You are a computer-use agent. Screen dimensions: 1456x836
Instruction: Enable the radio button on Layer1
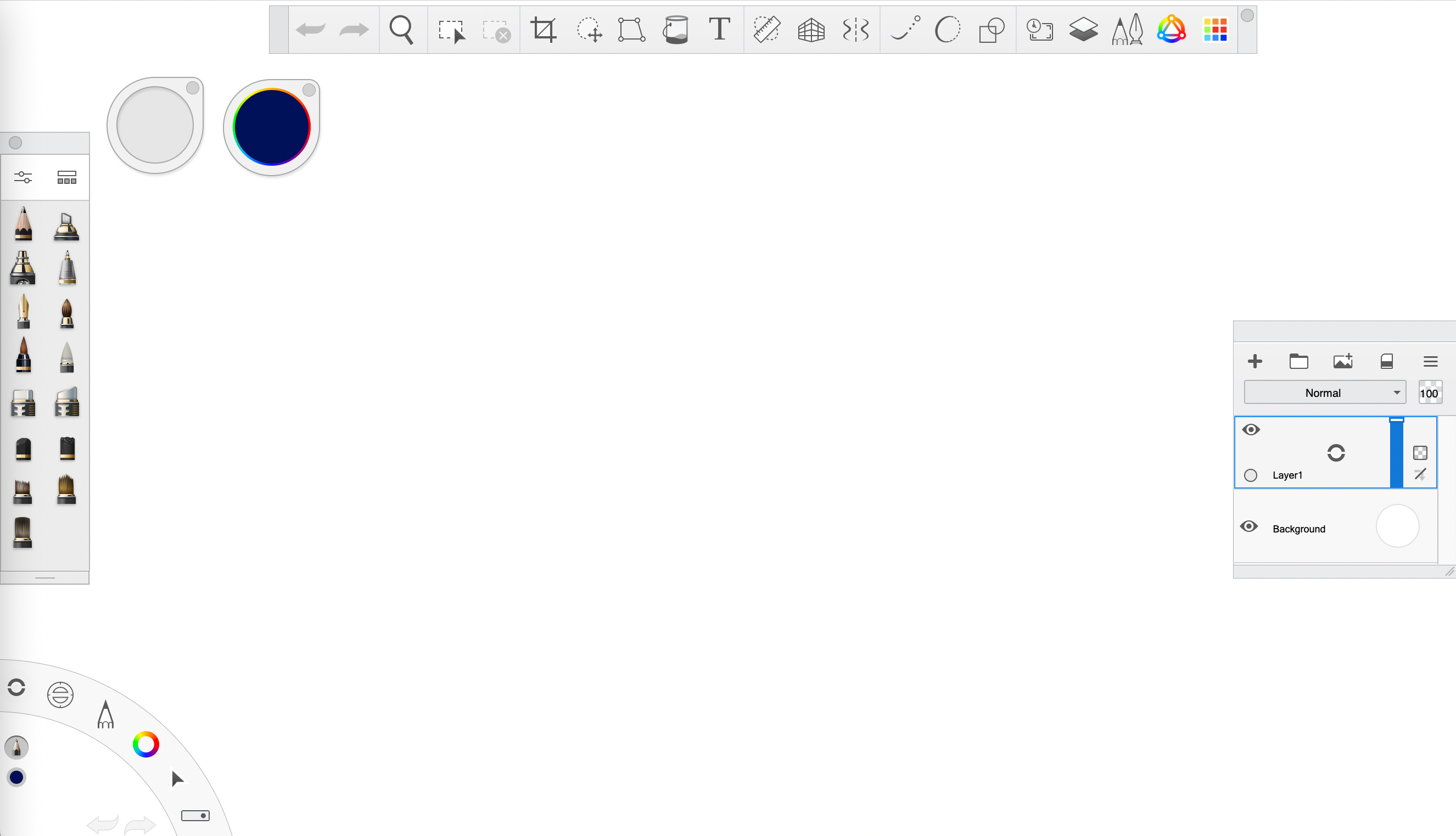[x=1251, y=475]
